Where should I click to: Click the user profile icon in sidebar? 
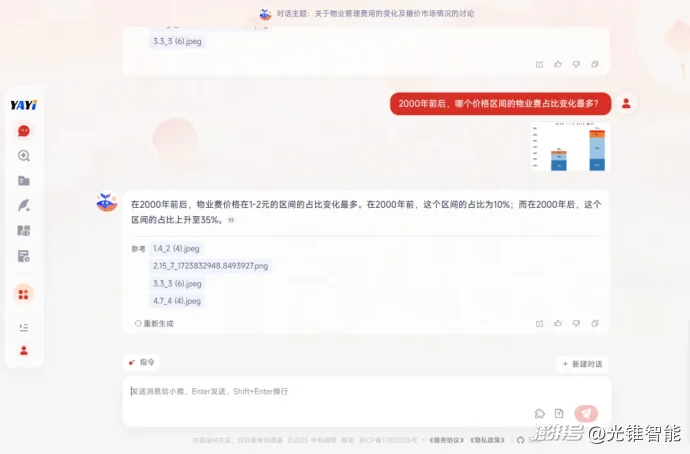[x=24, y=351]
